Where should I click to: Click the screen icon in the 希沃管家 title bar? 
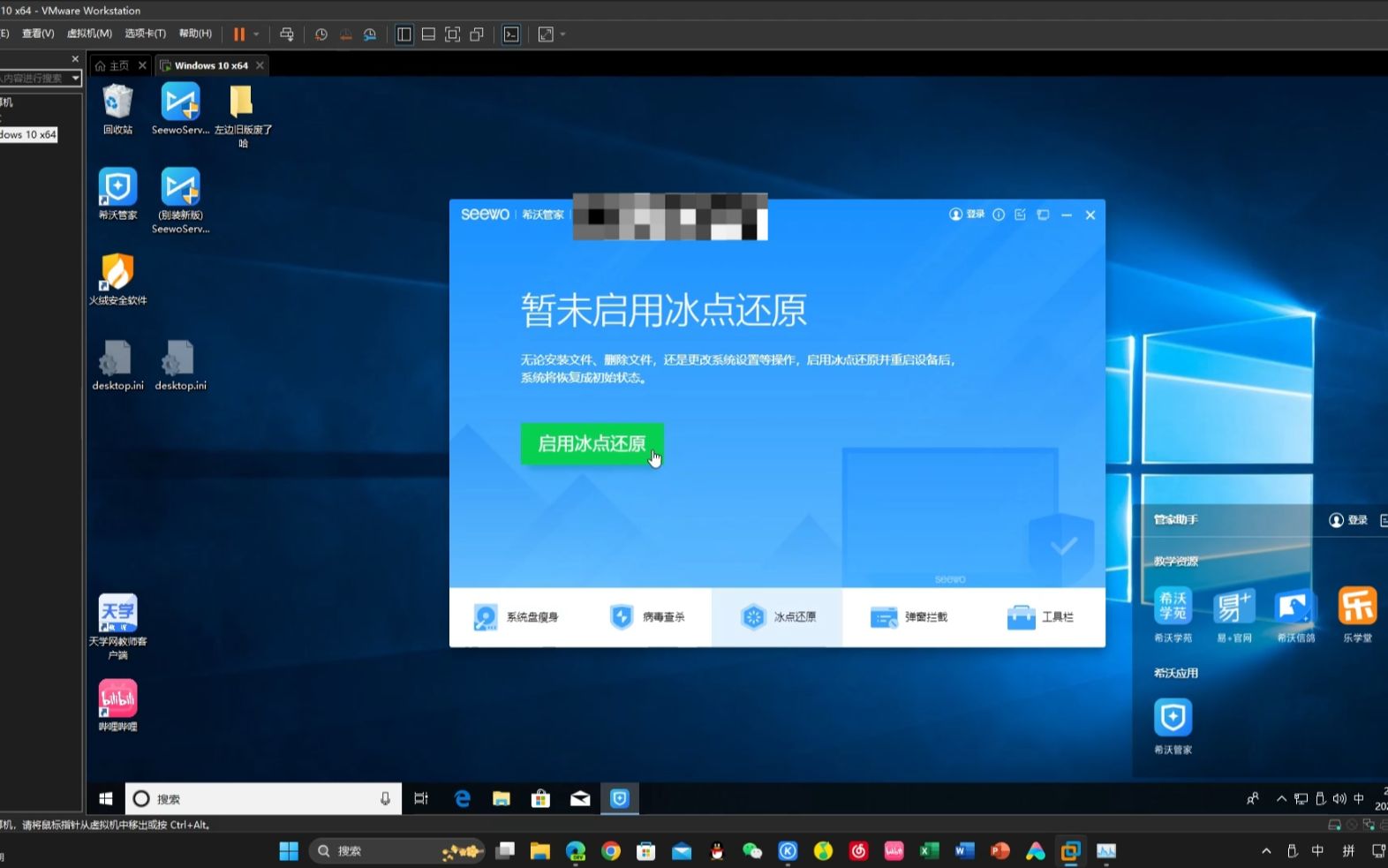1043,215
